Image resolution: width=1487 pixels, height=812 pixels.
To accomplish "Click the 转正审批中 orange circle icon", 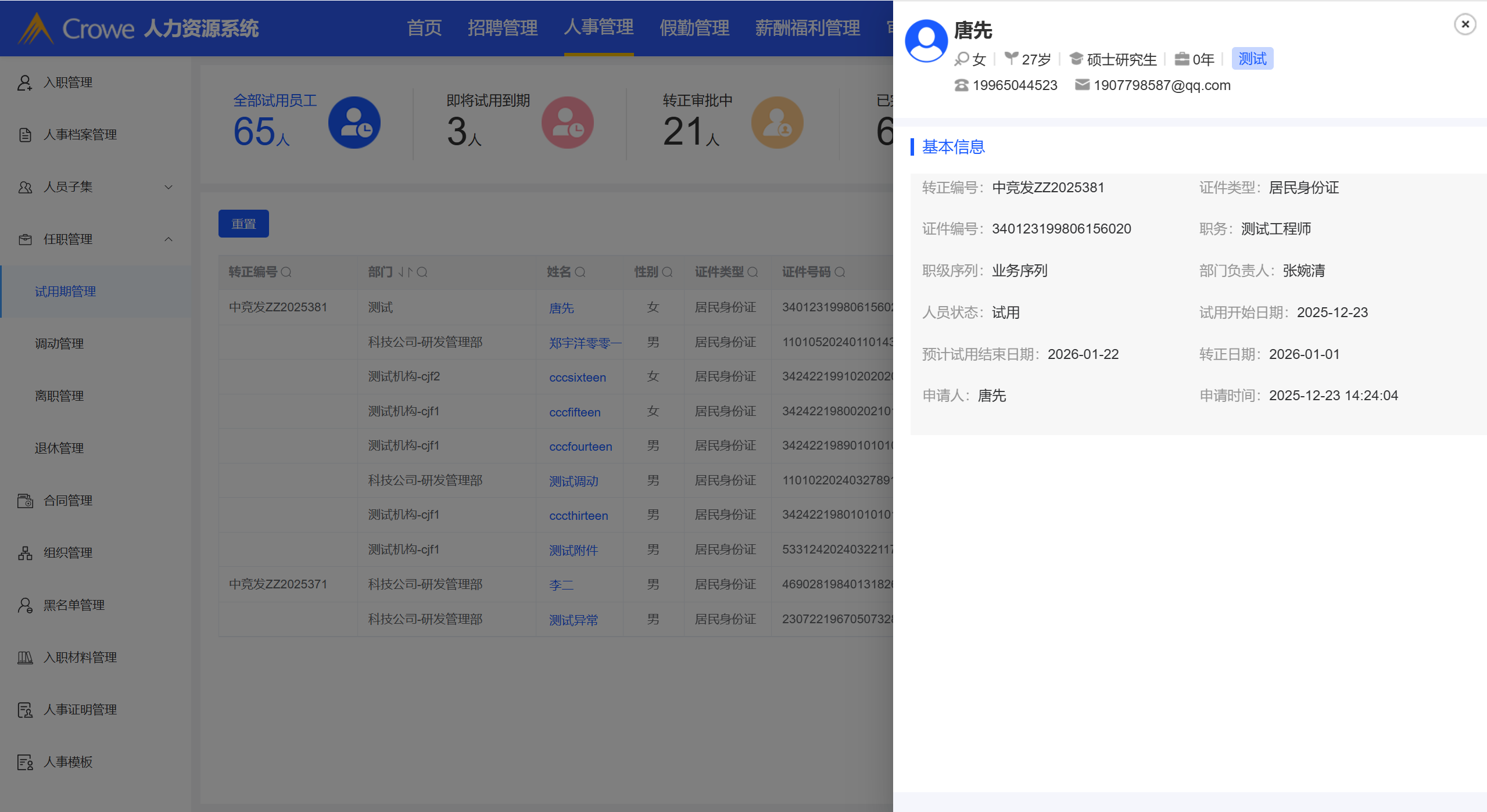I will pos(777,123).
